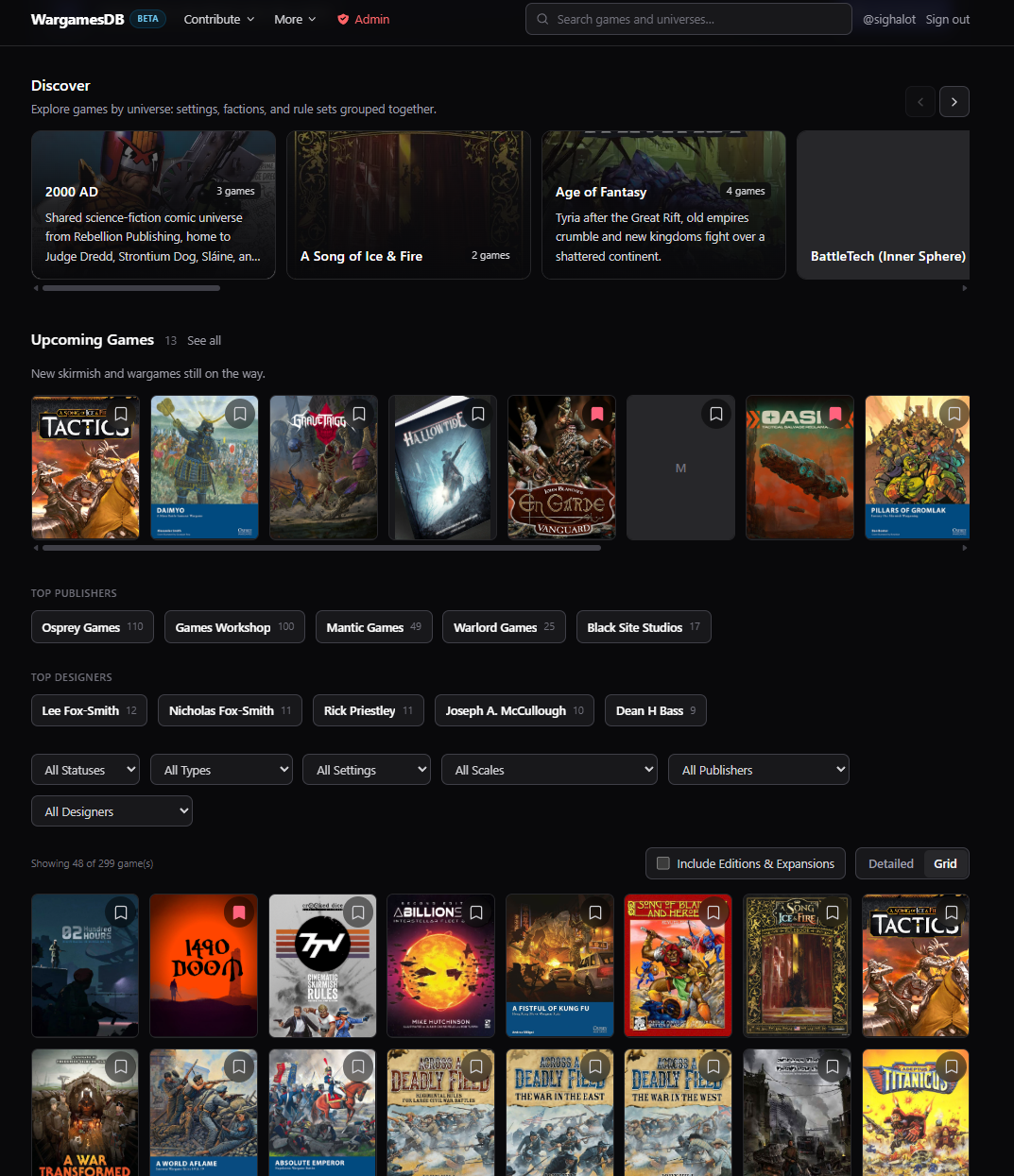Open the Admin page
The height and width of the screenshot is (1176, 1014).
click(x=363, y=19)
